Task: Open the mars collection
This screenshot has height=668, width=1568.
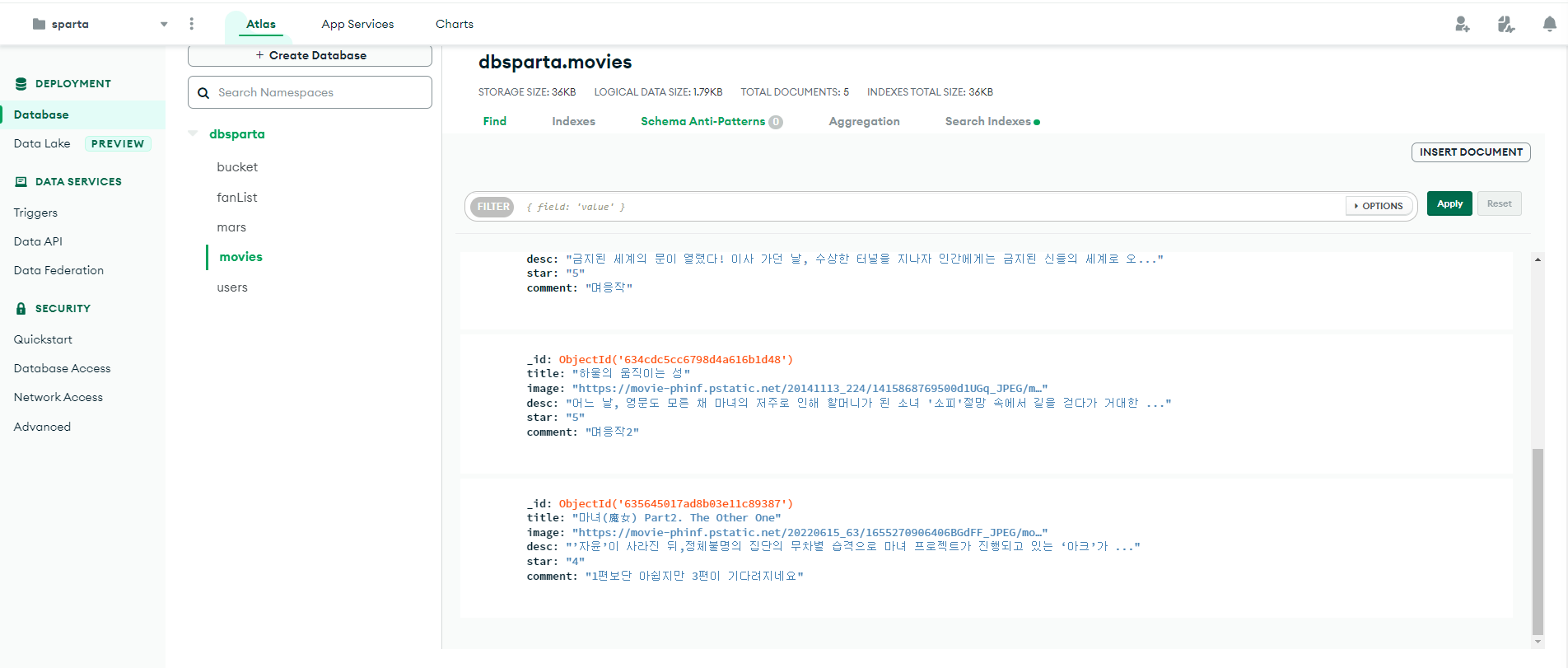Action: 231,227
